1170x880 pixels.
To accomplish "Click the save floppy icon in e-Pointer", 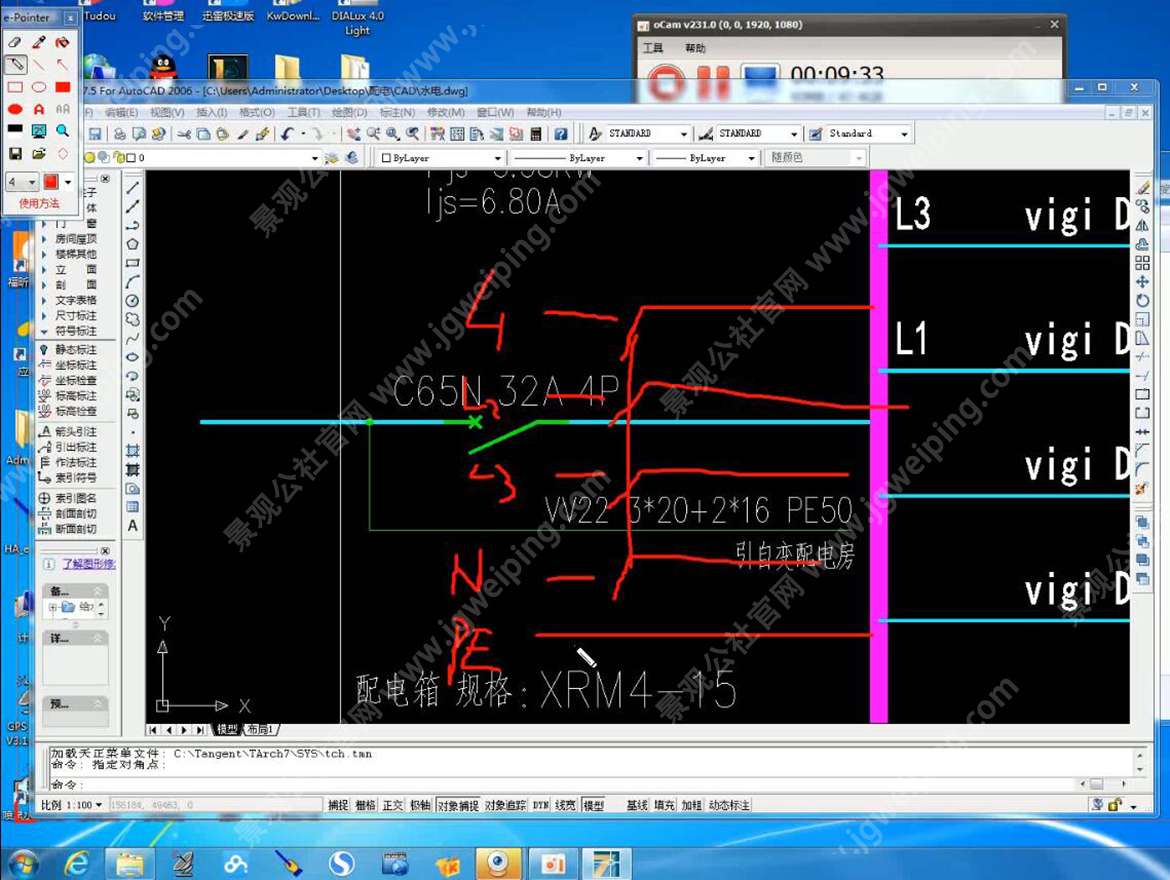I will [x=14, y=153].
